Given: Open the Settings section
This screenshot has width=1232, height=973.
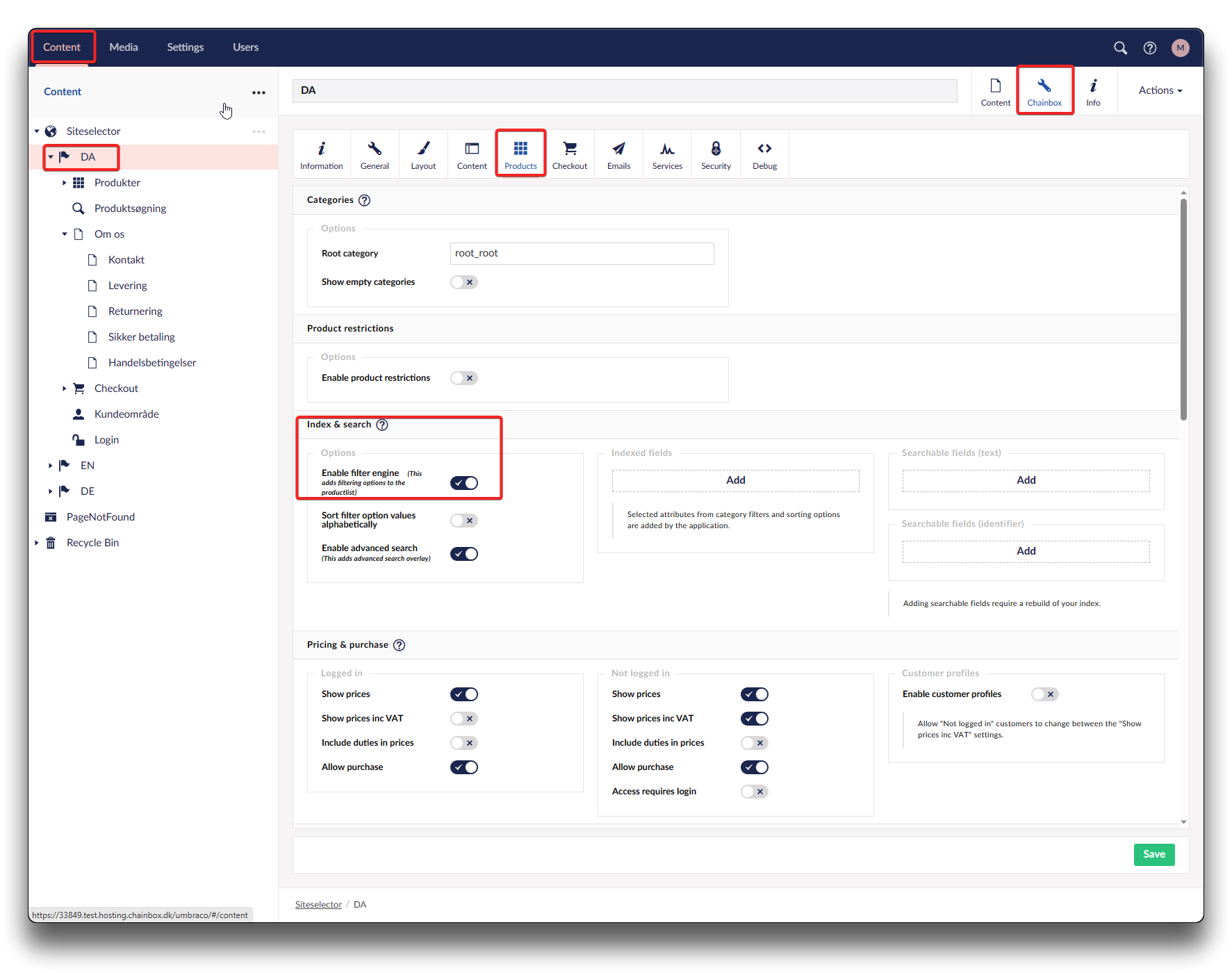Looking at the screenshot, I should tap(185, 47).
